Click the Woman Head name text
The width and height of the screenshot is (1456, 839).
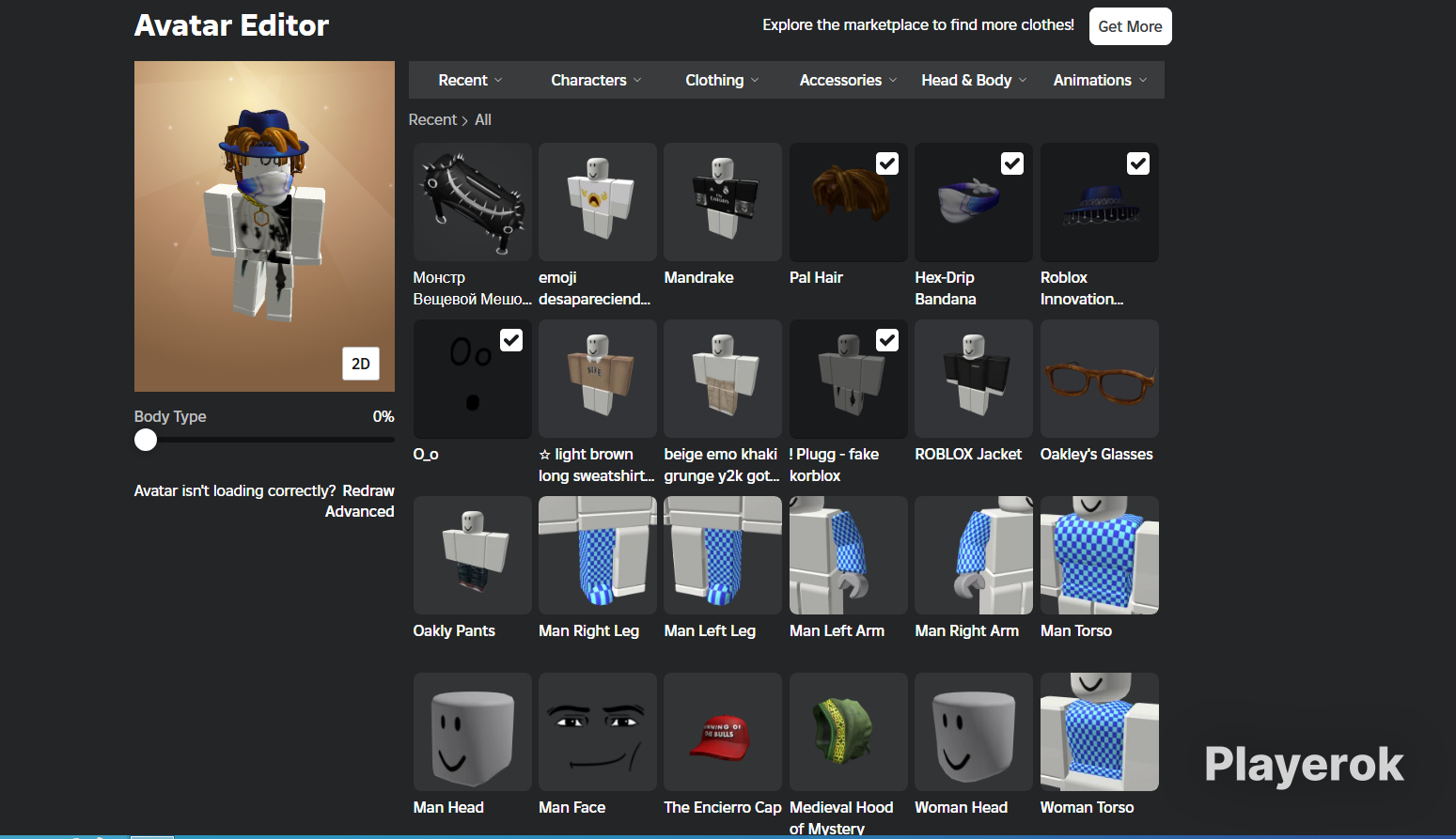(x=962, y=807)
